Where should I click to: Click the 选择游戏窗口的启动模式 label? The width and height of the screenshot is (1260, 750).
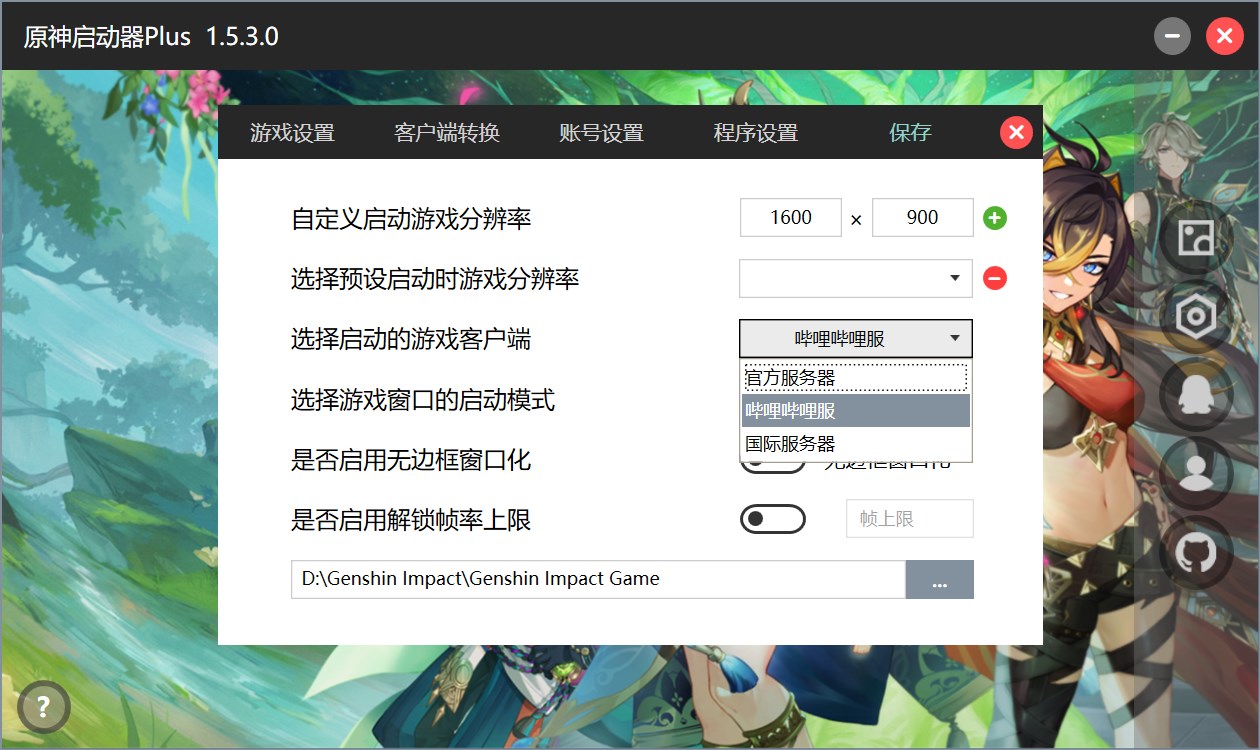pyautogui.click(x=423, y=401)
